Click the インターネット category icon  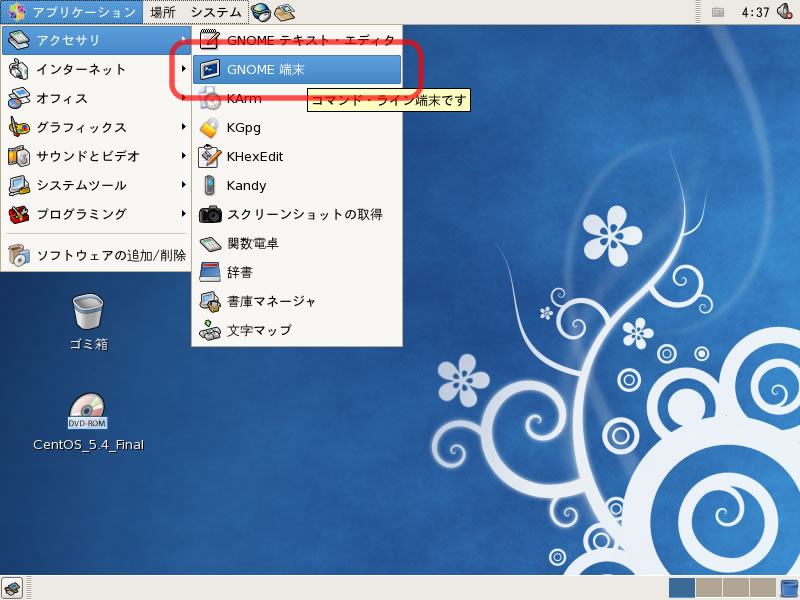[19, 69]
